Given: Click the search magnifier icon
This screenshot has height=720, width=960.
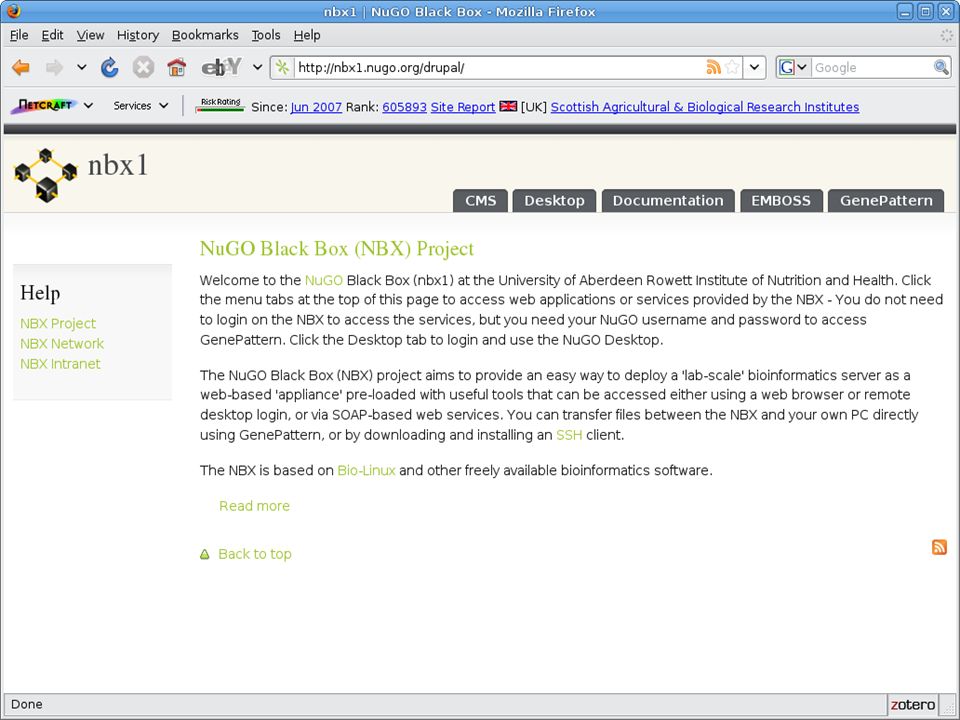Looking at the screenshot, I should tap(941, 67).
